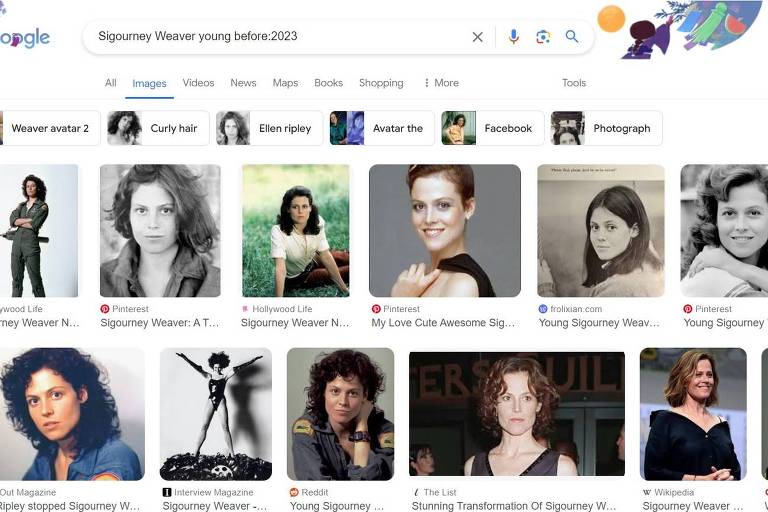
Task: Click the magnifying glass search icon
Action: click(x=572, y=37)
